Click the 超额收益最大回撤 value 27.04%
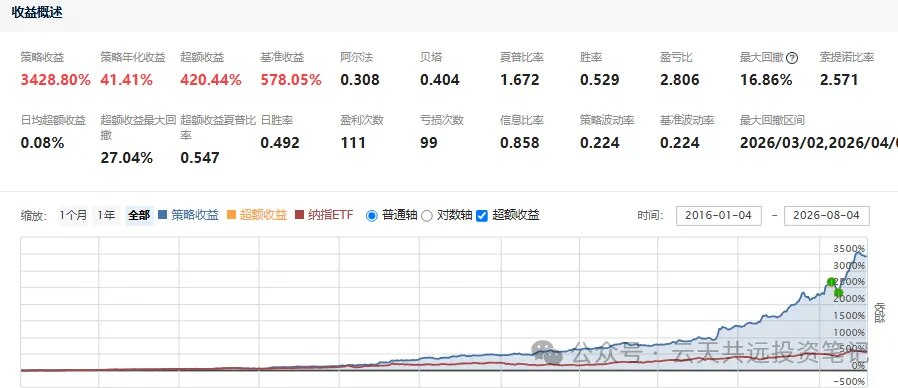 (127, 158)
